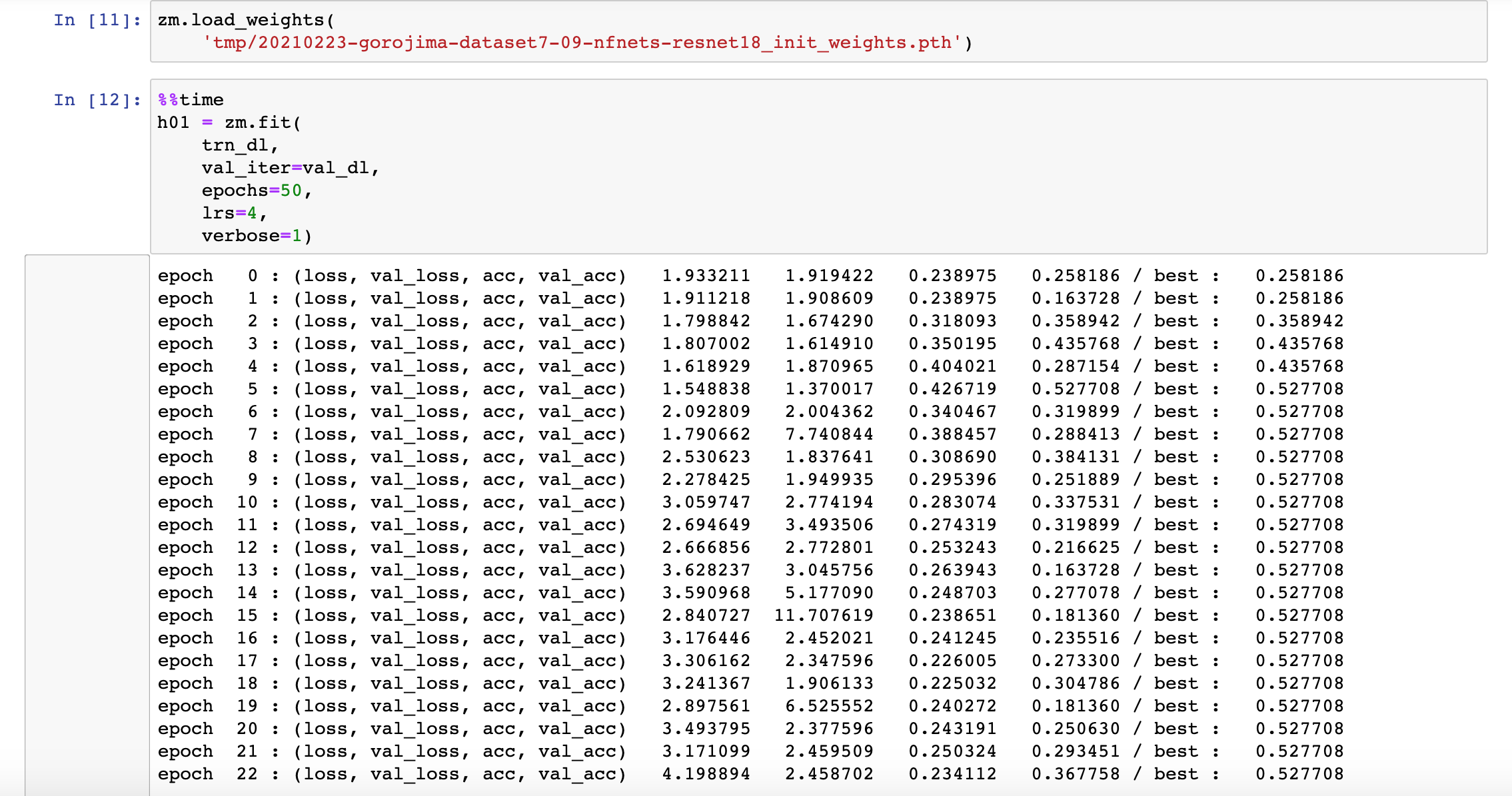
Task: Click epoch 9 val_acc 0.251889
Action: click(x=1076, y=480)
